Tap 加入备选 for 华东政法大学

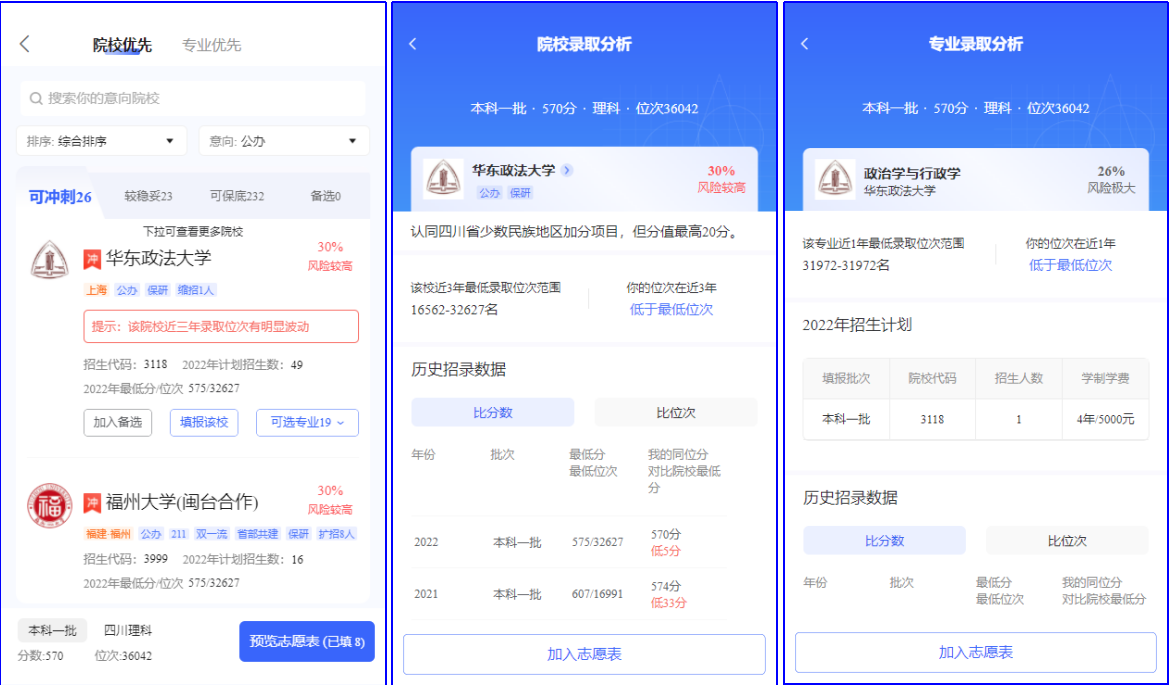(x=118, y=423)
